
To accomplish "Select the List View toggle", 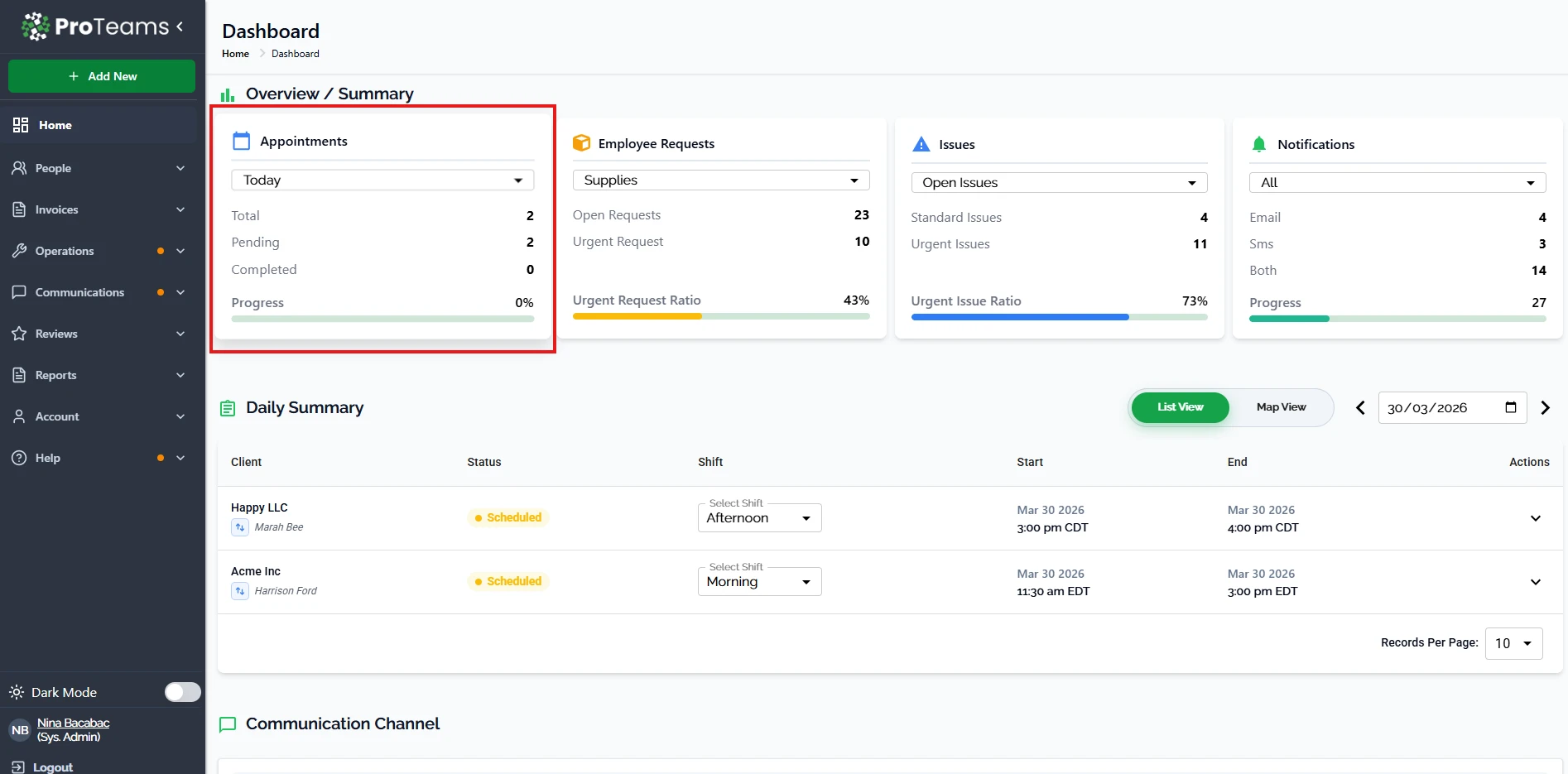I will (x=1180, y=407).
